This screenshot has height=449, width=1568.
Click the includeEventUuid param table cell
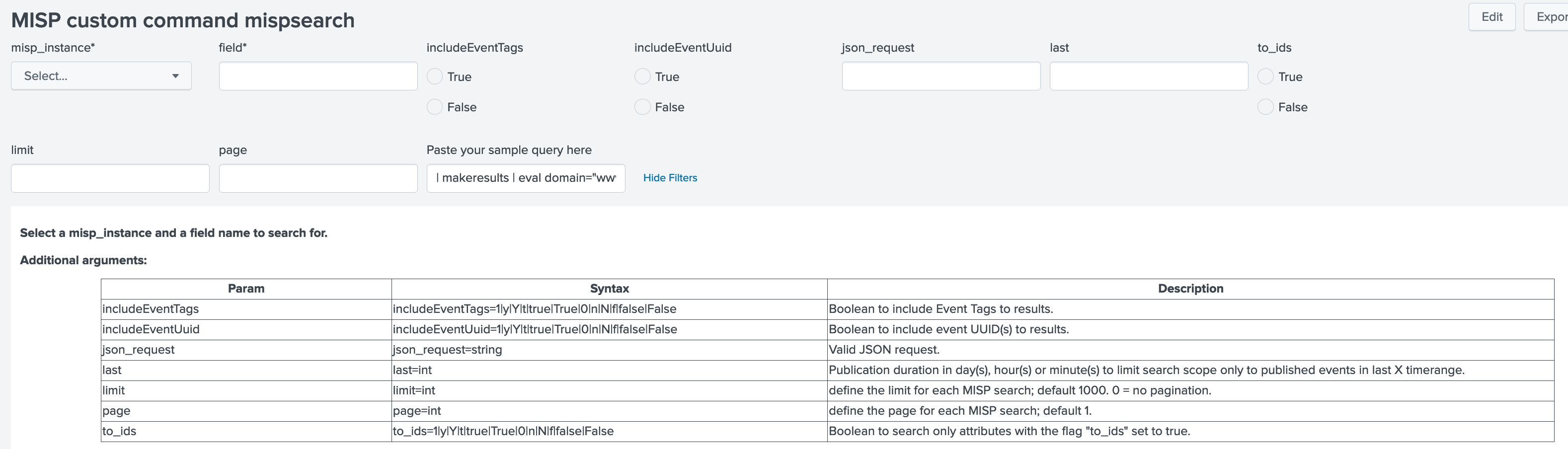[x=246, y=330]
